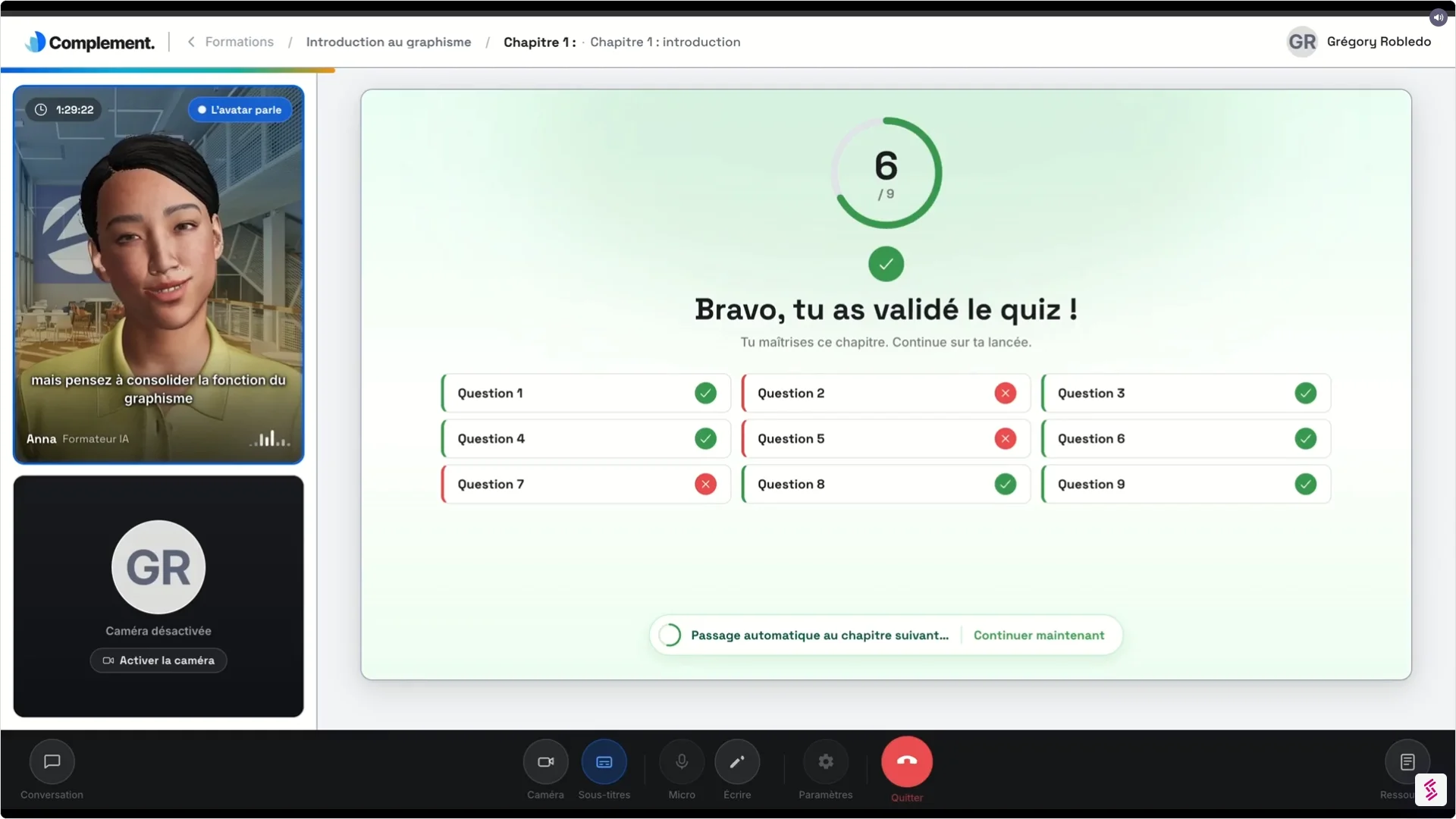Screen dimensions: 1456x819
Task: Click the subtitle text over Anna's video
Action: click(x=158, y=389)
